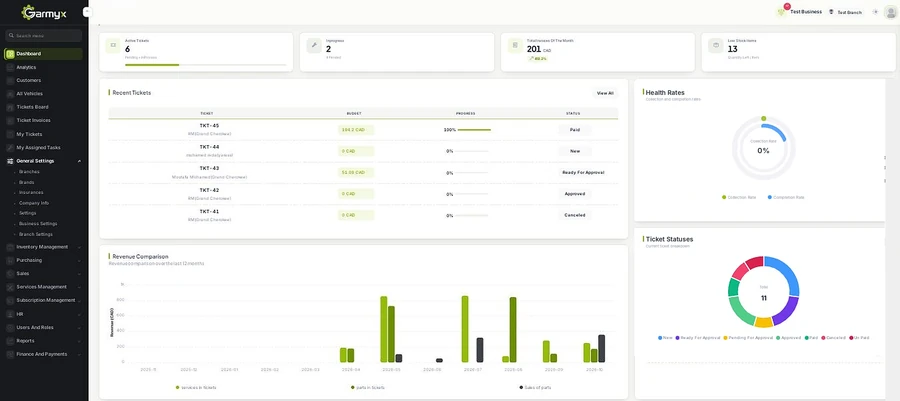Collapse General Settings chevron
This screenshot has height=401, width=900.
pyautogui.click(x=79, y=161)
